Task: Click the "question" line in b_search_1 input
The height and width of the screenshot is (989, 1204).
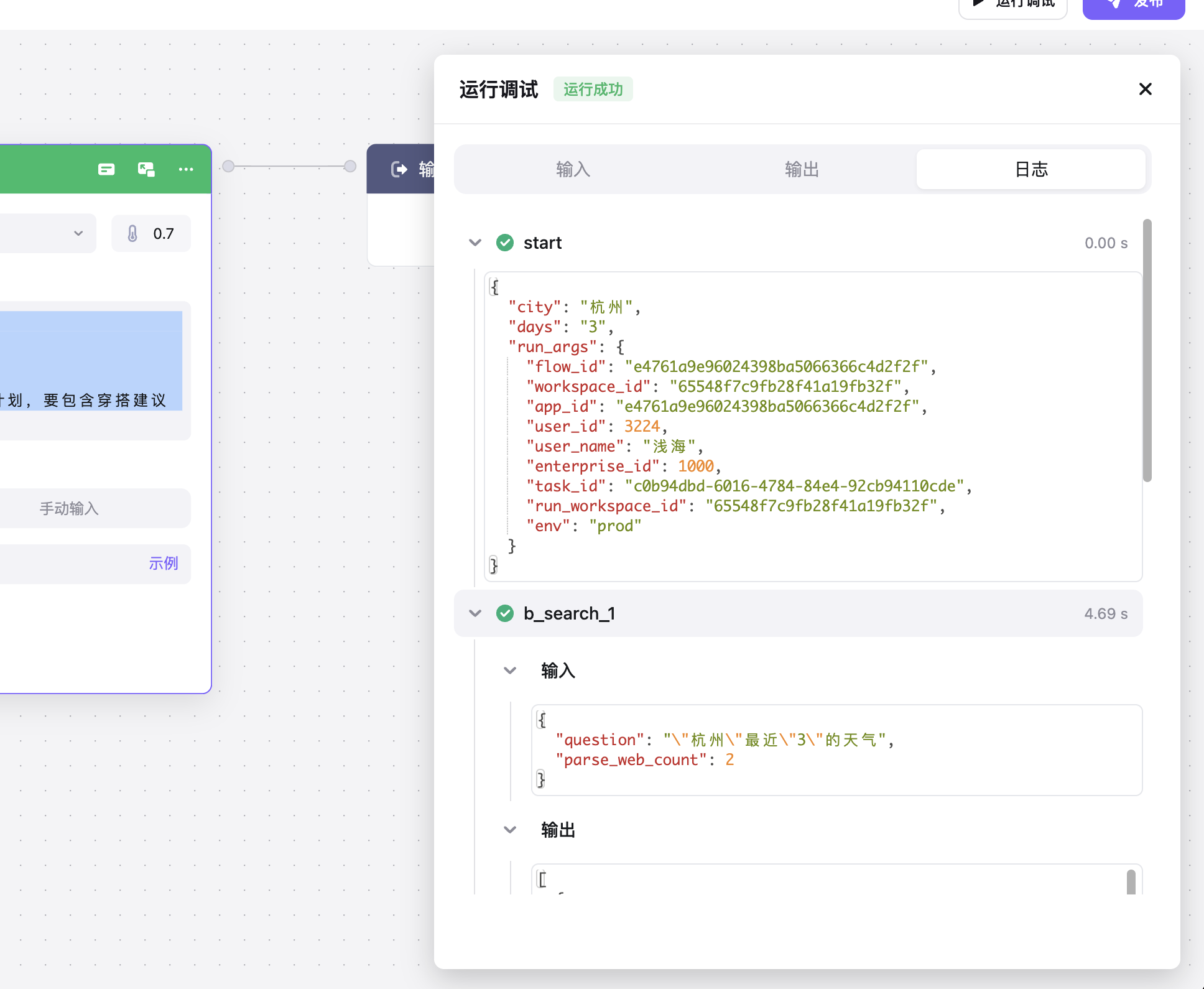Action: pos(725,740)
